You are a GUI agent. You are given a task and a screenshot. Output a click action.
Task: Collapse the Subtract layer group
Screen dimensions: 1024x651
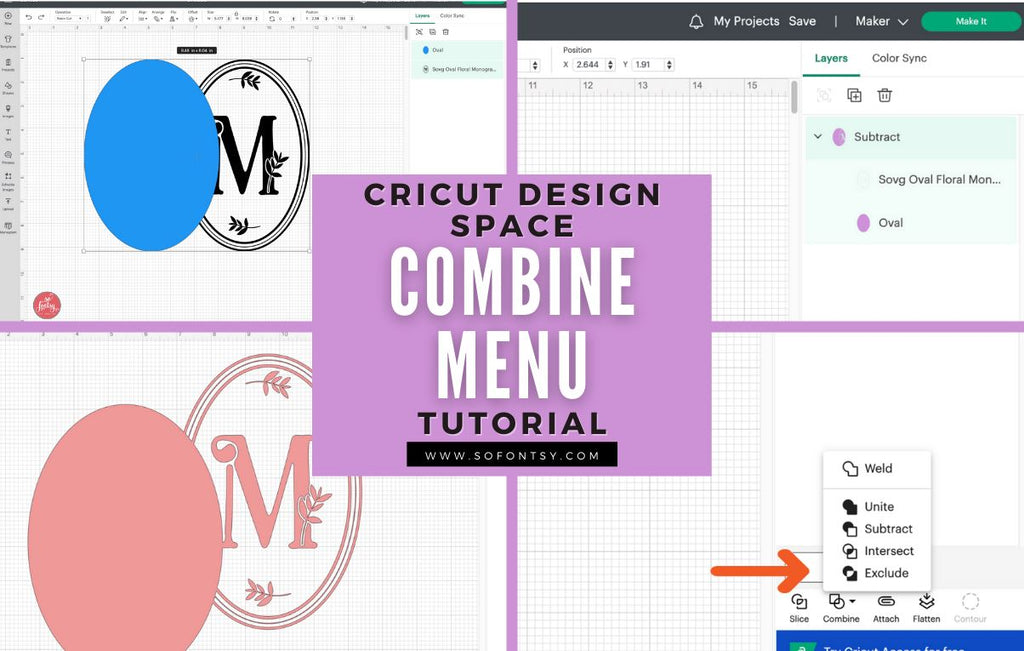tap(817, 134)
